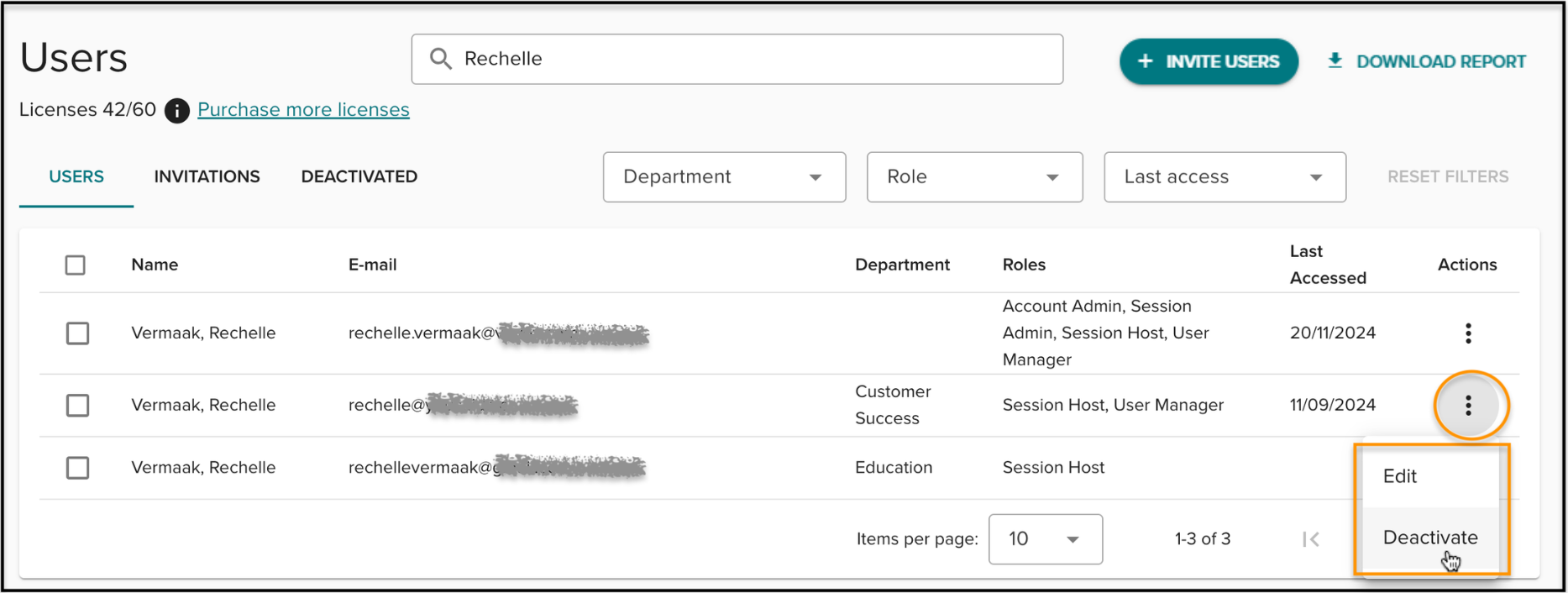Switch to the Invitations tab
This screenshot has width=1568, height=593.
pyautogui.click(x=207, y=177)
